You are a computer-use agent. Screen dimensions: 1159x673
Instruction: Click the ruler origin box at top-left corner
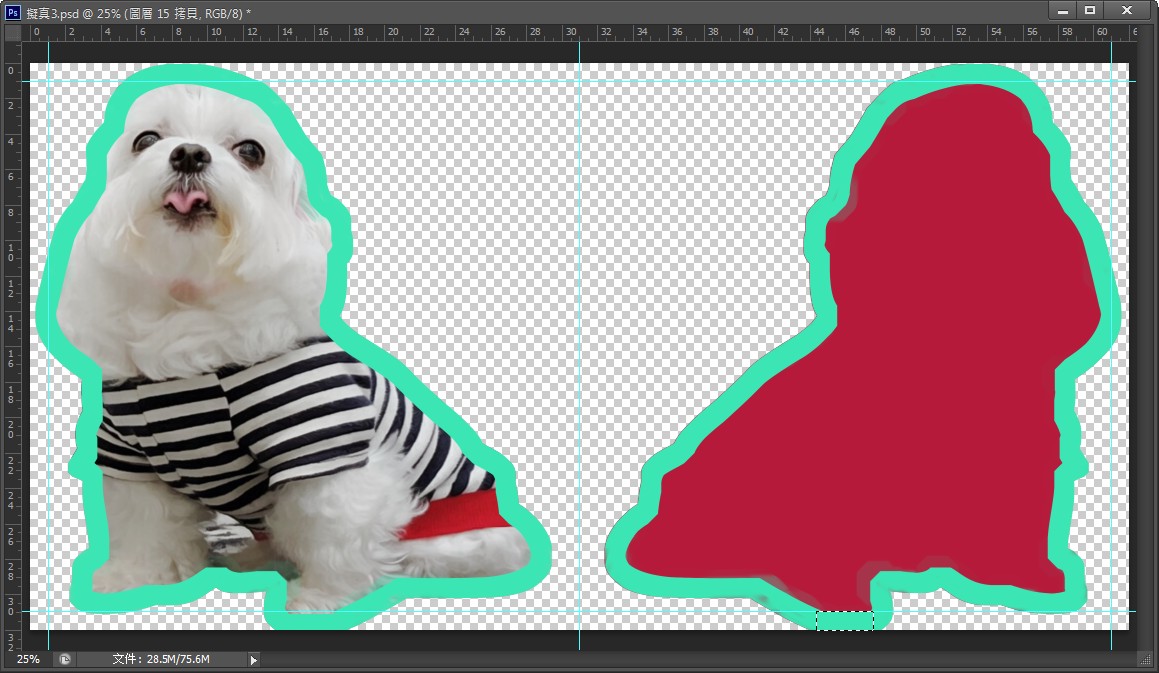point(13,33)
